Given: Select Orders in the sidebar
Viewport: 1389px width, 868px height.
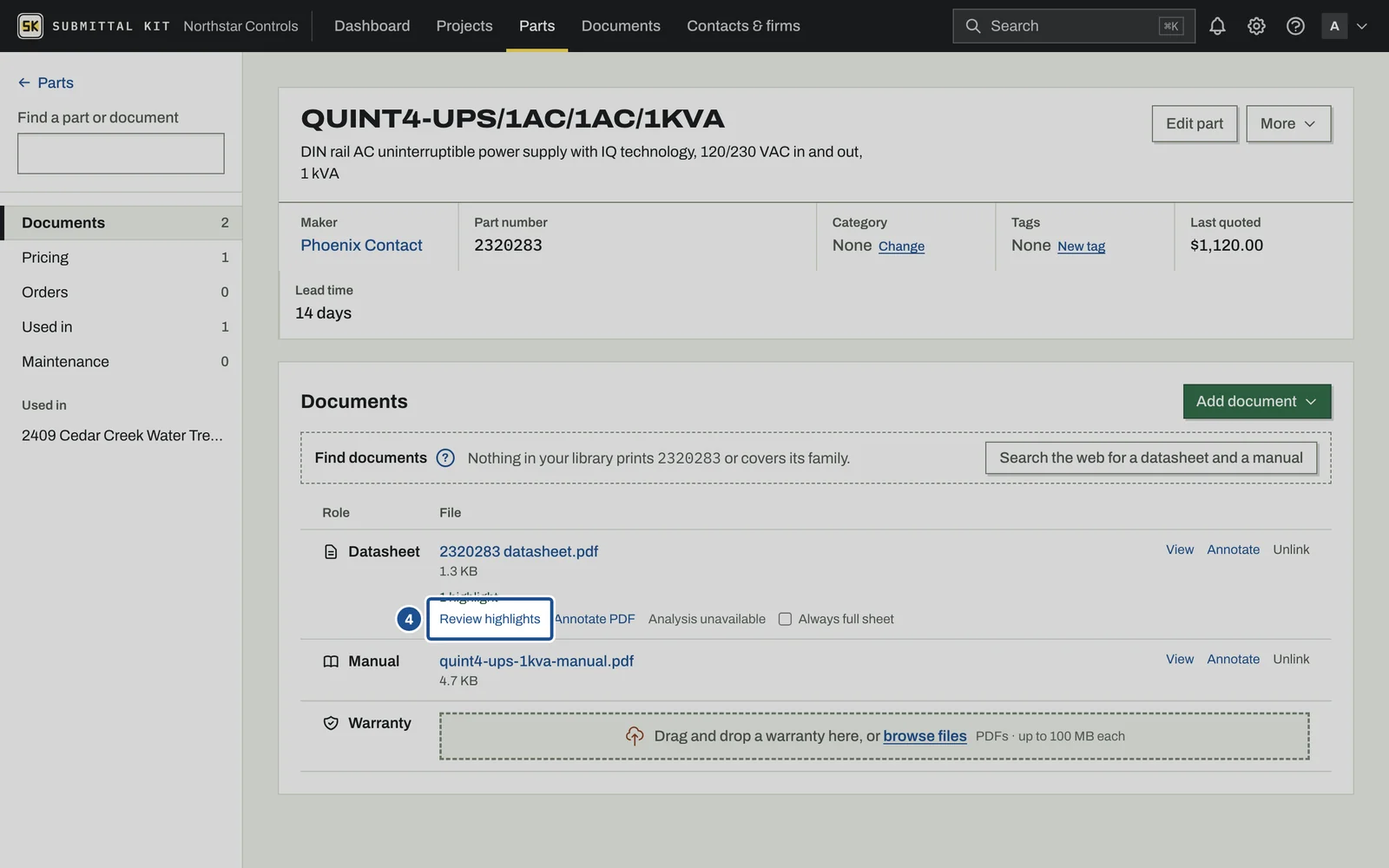Looking at the screenshot, I should pyautogui.click(x=121, y=292).
